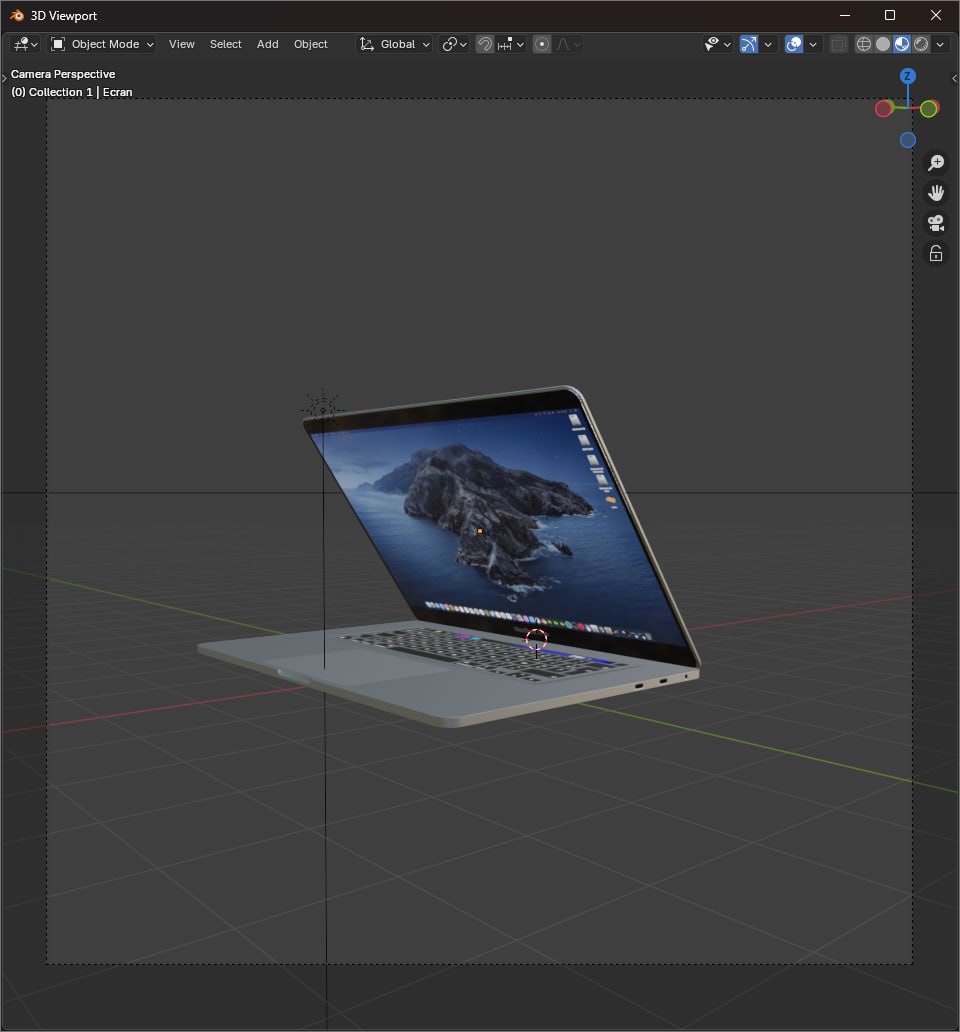This screenshot has width=960, height=1032.
Task: Open the Add menu
Action: (x=267, y=44)
